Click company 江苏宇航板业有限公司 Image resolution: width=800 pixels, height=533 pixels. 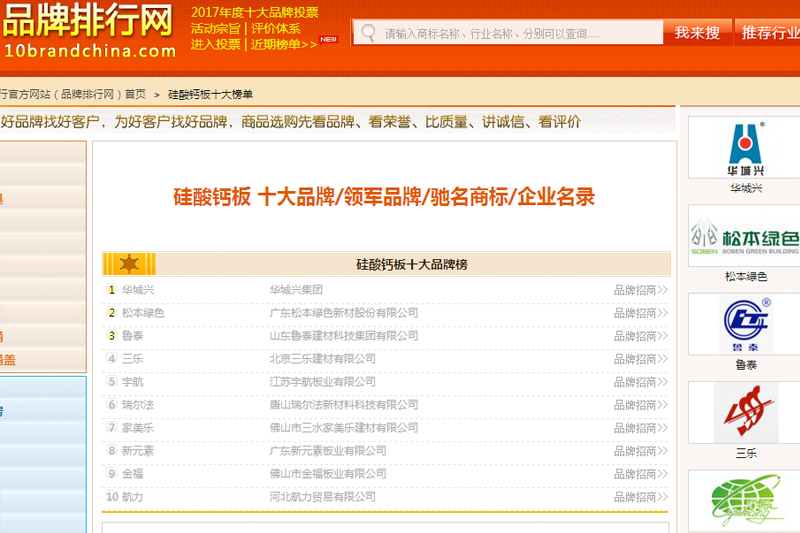(322, 382)
